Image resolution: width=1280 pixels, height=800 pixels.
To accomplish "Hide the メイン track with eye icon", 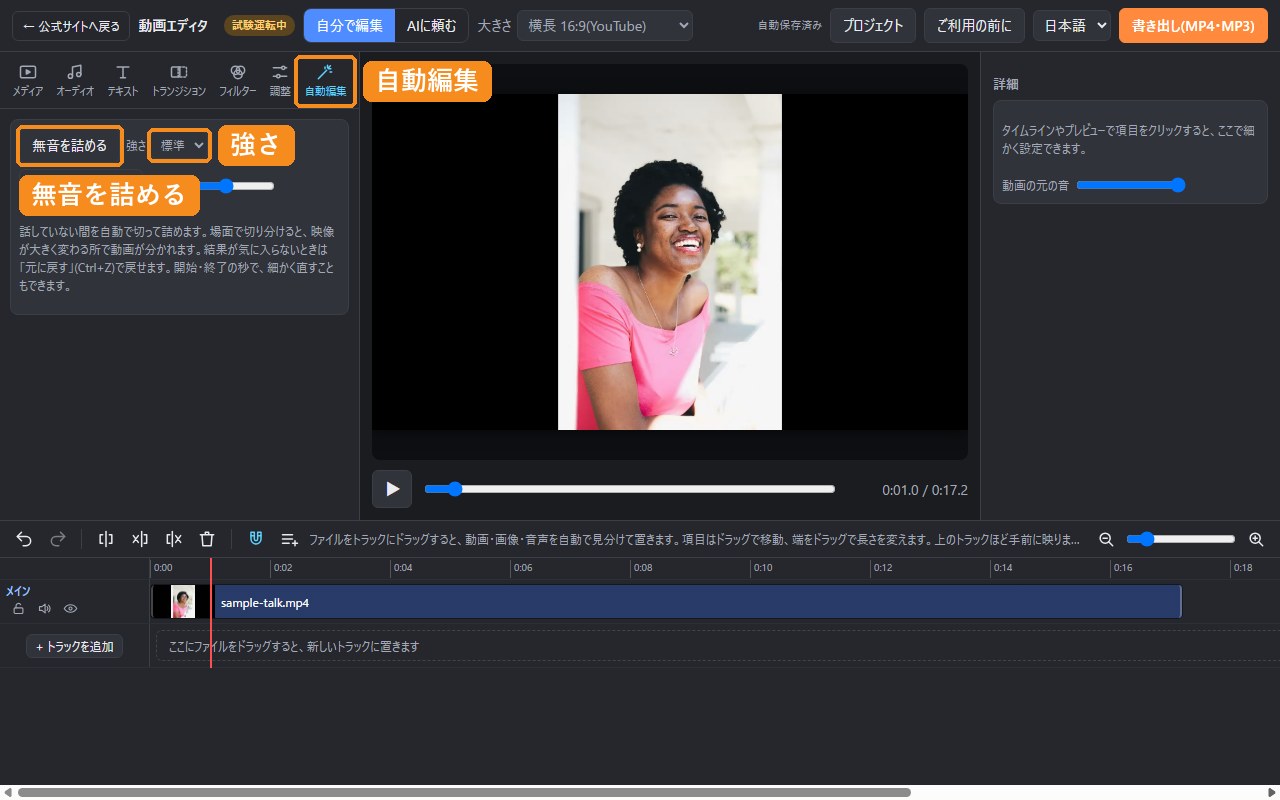I will pyautogui.click(x=71, y=608).
